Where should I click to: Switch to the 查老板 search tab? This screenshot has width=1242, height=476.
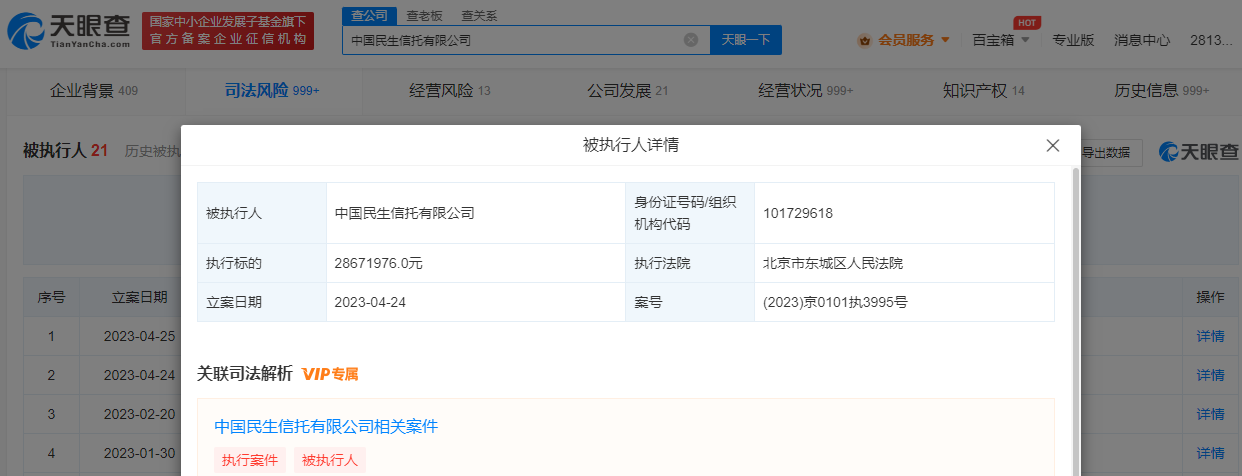425,16
